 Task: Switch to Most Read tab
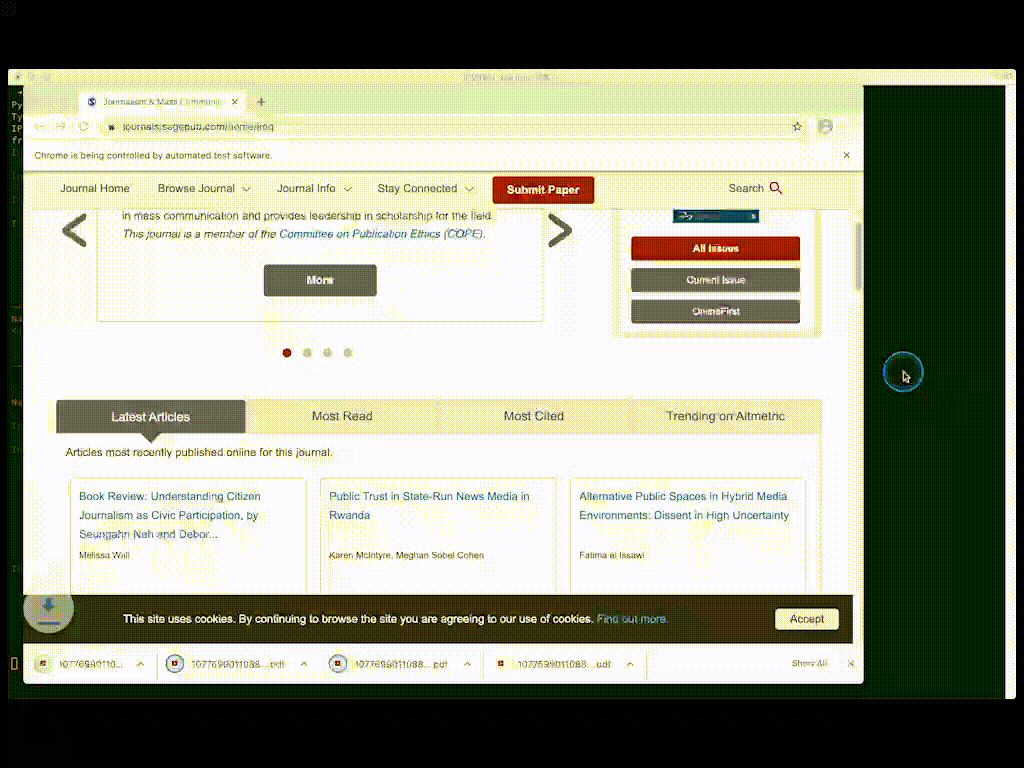click(342, 416)
